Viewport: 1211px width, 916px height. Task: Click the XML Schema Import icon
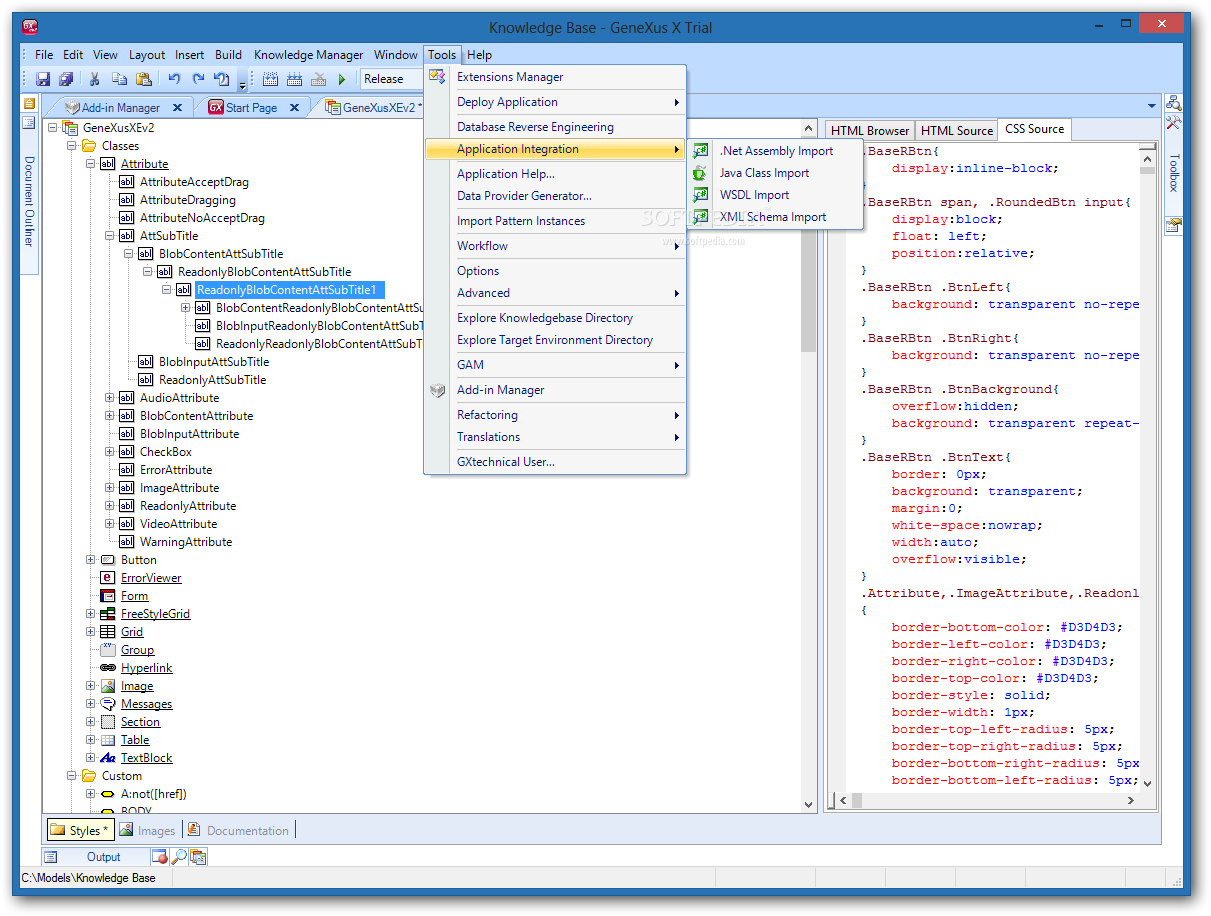(x=701, y=217)
